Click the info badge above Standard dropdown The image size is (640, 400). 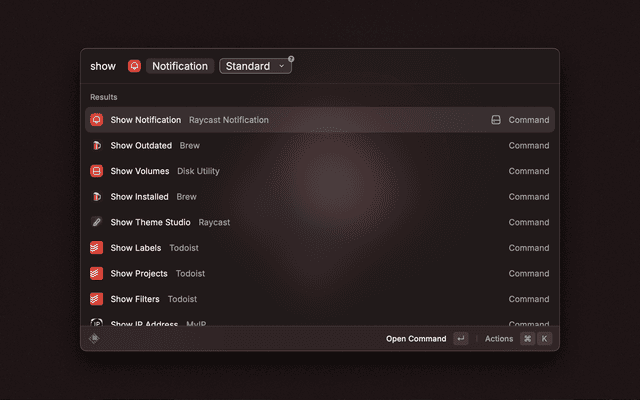click(291, 58)
